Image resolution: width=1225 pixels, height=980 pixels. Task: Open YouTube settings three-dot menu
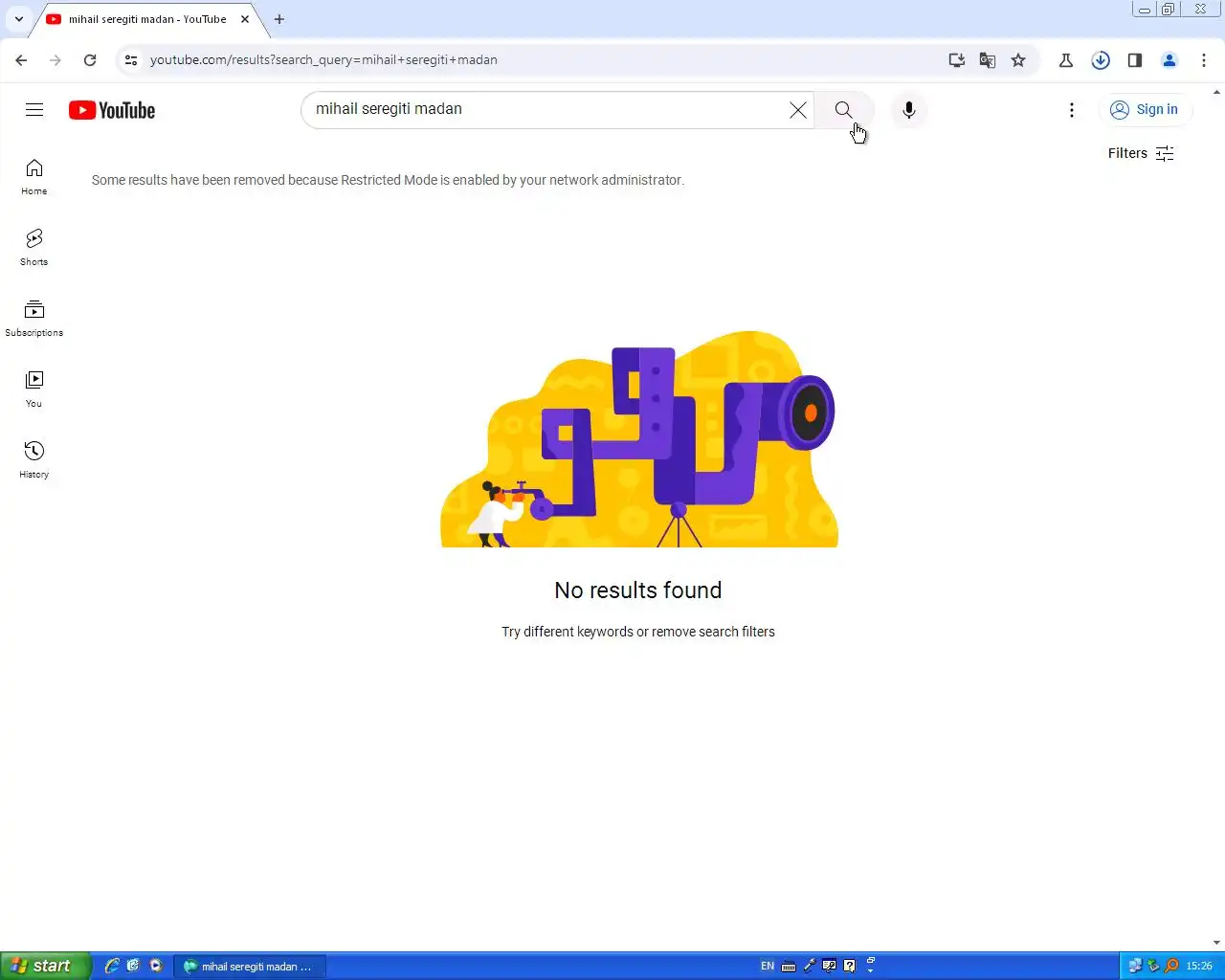point(1072,110)
